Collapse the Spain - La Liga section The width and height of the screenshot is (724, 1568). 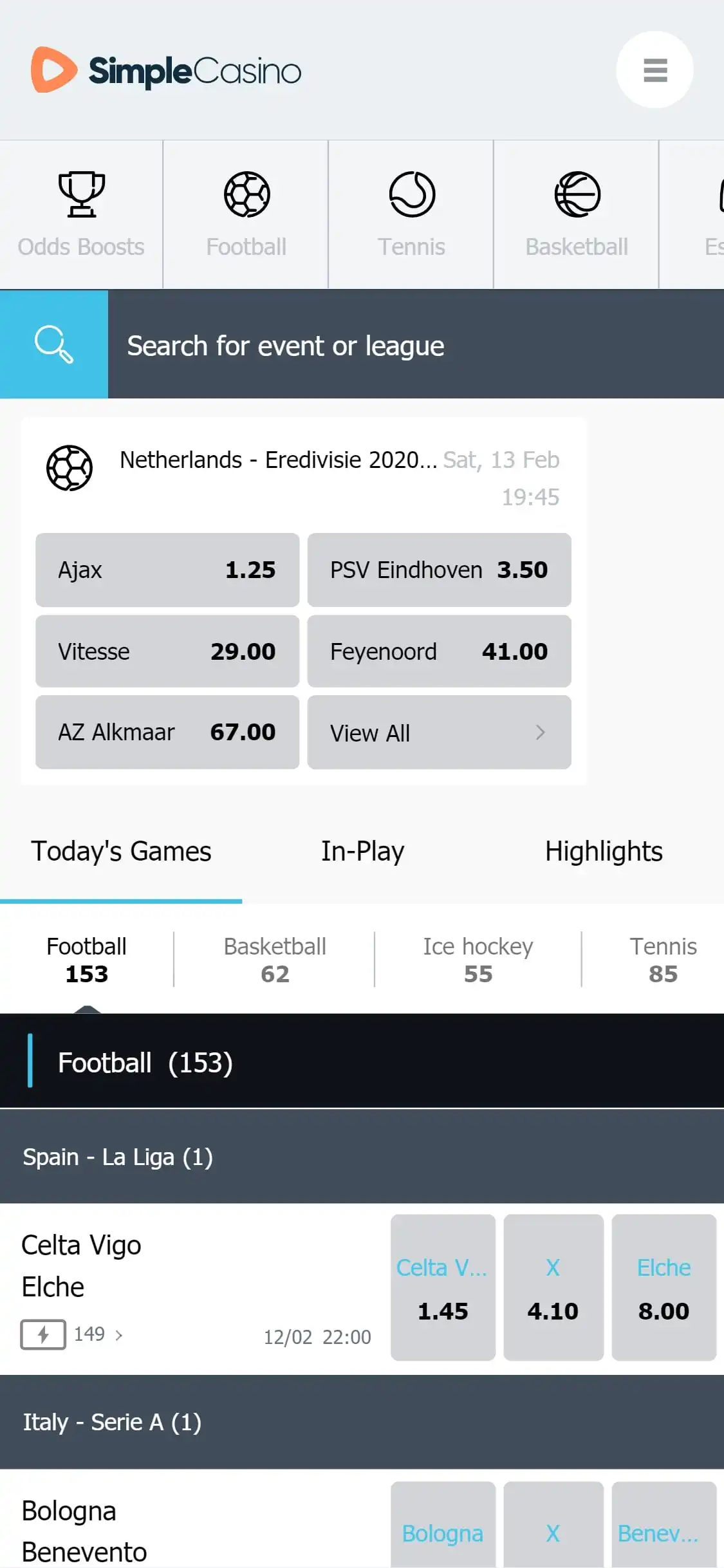click(362, 1157)
